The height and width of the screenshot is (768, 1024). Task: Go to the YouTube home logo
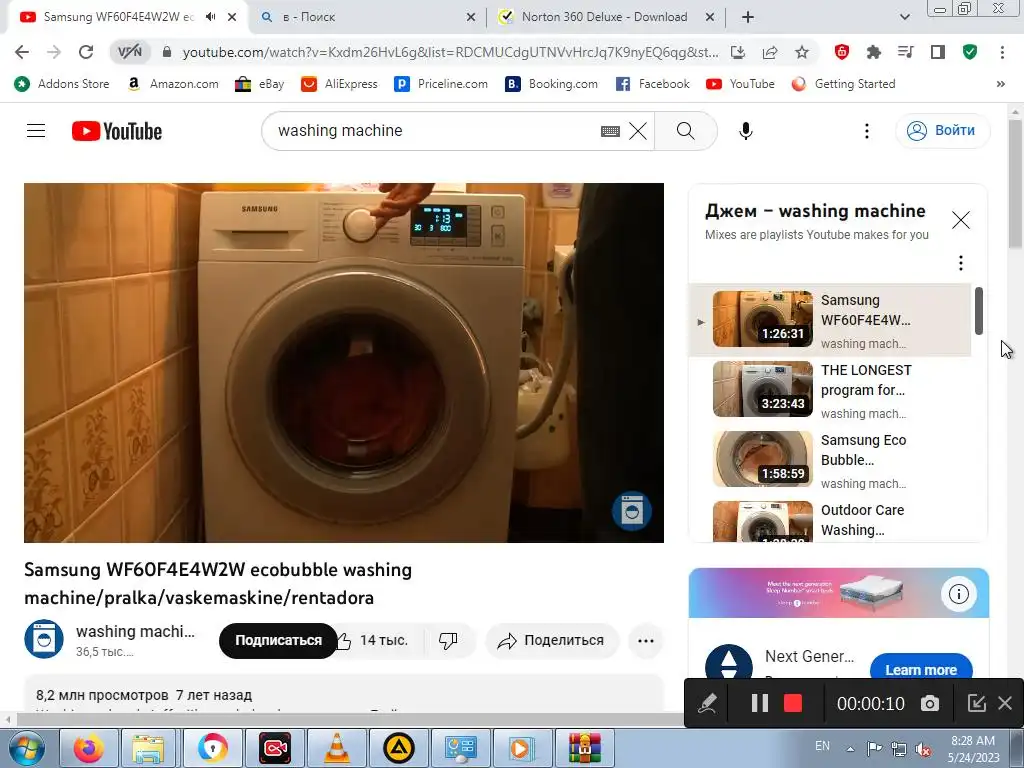coord(117,131)
